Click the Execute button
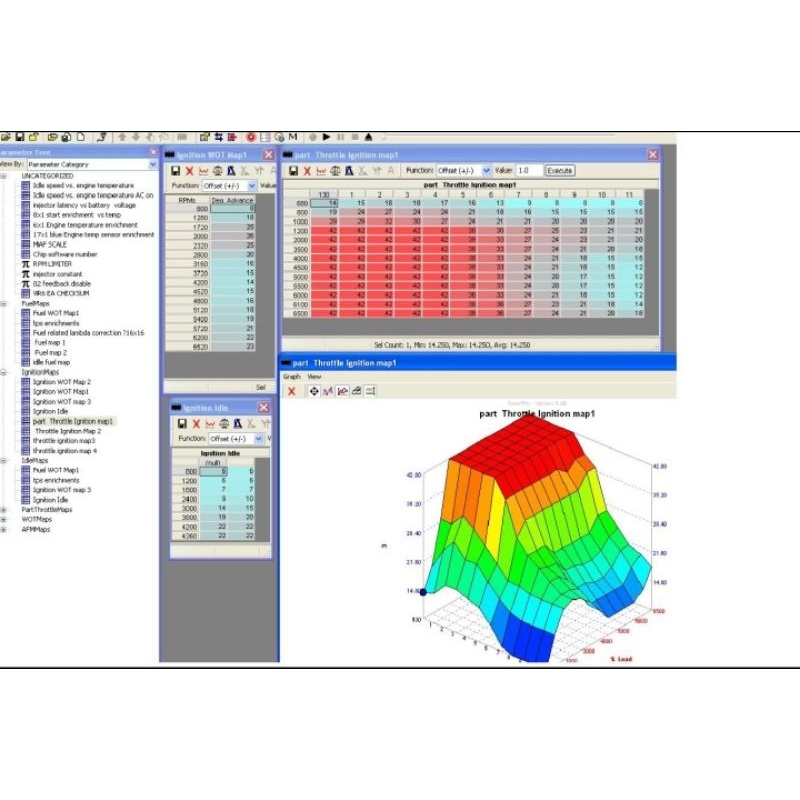This screenshot has height=800, width=800. point(560,171)
